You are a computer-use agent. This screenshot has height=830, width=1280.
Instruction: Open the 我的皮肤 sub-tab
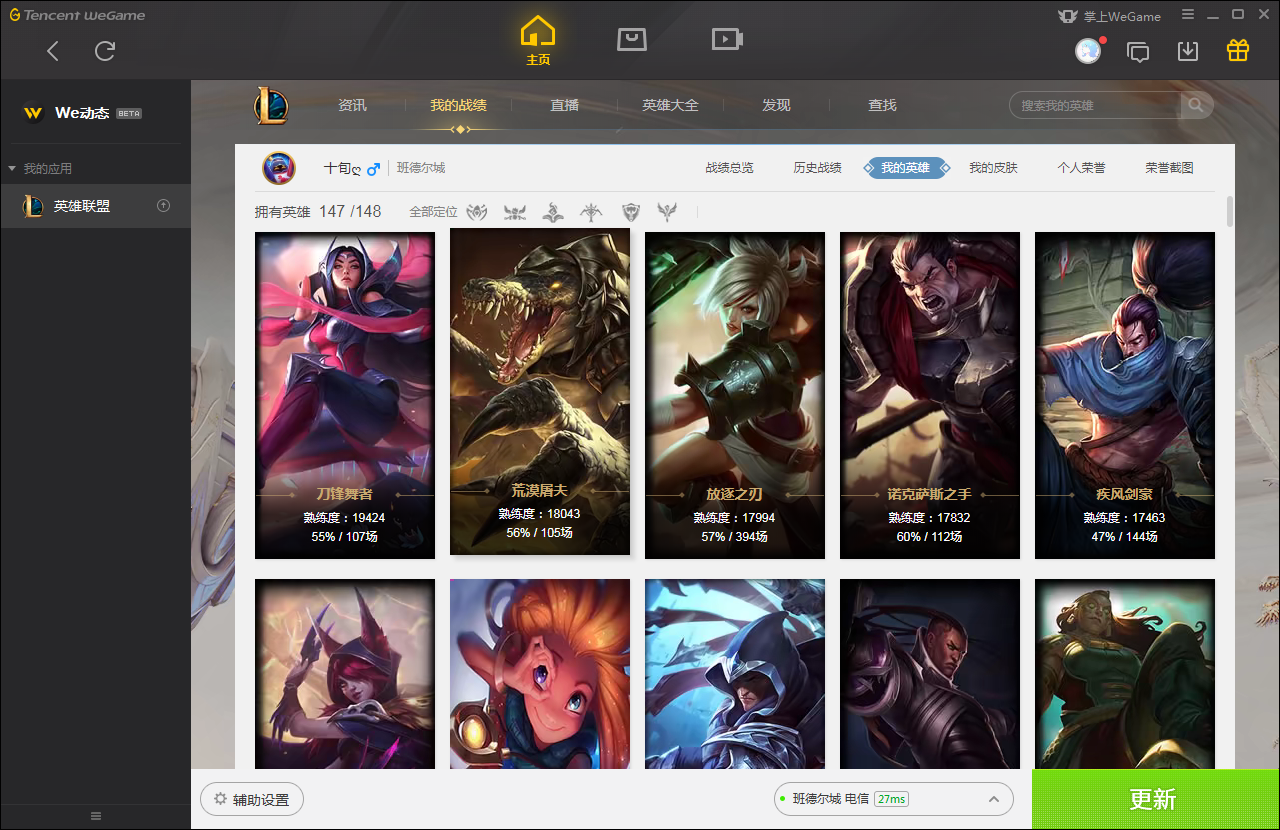(x=993, y=168)
